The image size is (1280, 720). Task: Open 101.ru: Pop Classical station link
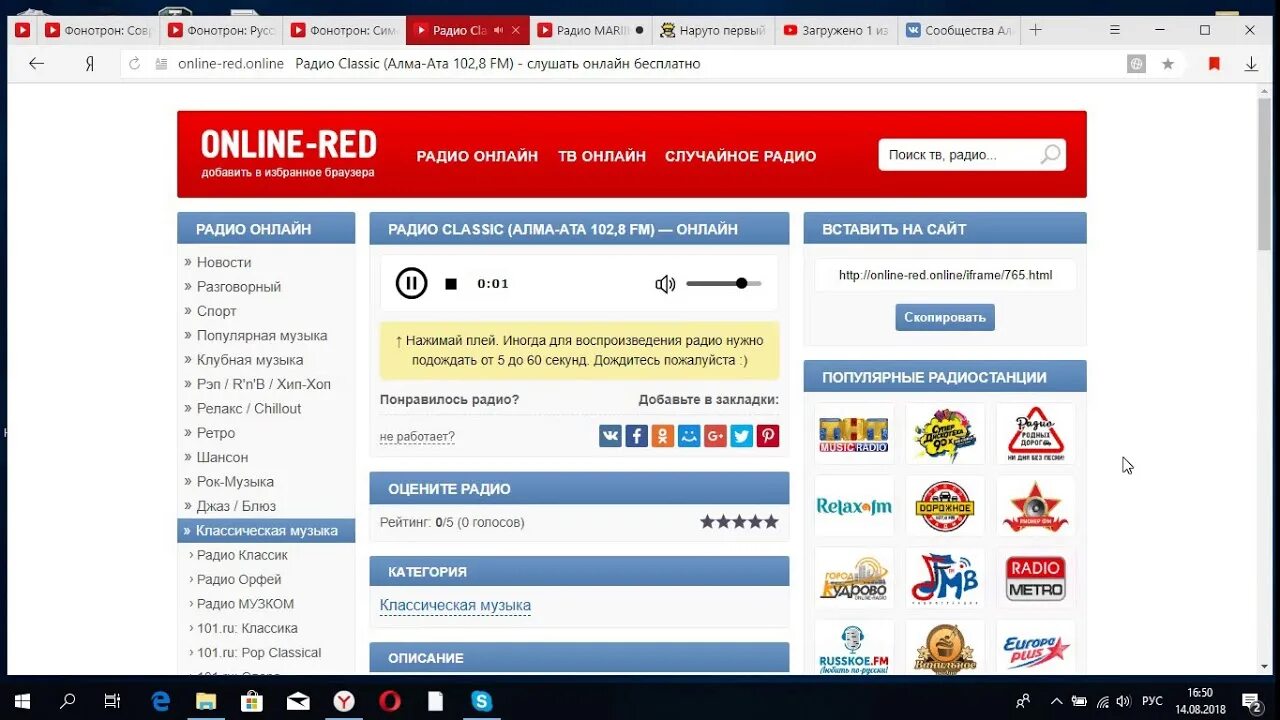(259, 653)
